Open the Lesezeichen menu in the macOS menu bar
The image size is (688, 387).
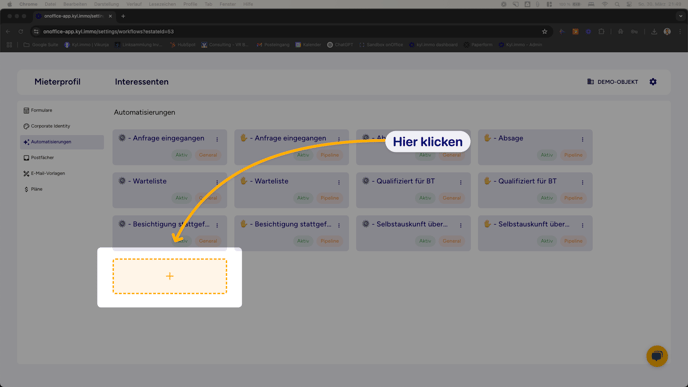pyautogui.click(x=162, y=4)
